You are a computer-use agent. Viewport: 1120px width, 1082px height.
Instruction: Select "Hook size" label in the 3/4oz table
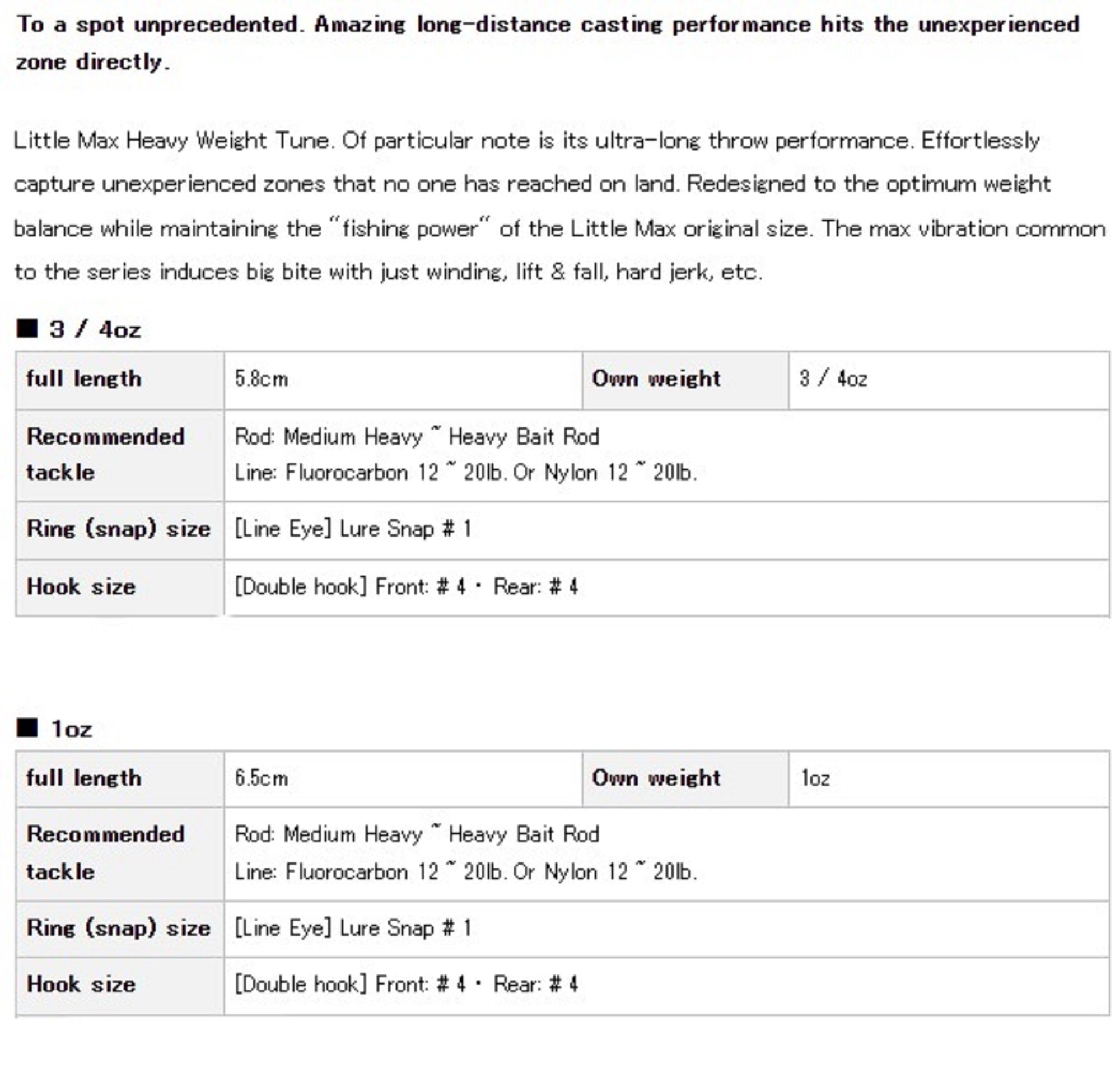pyautogui.click(x=81, y=587)
